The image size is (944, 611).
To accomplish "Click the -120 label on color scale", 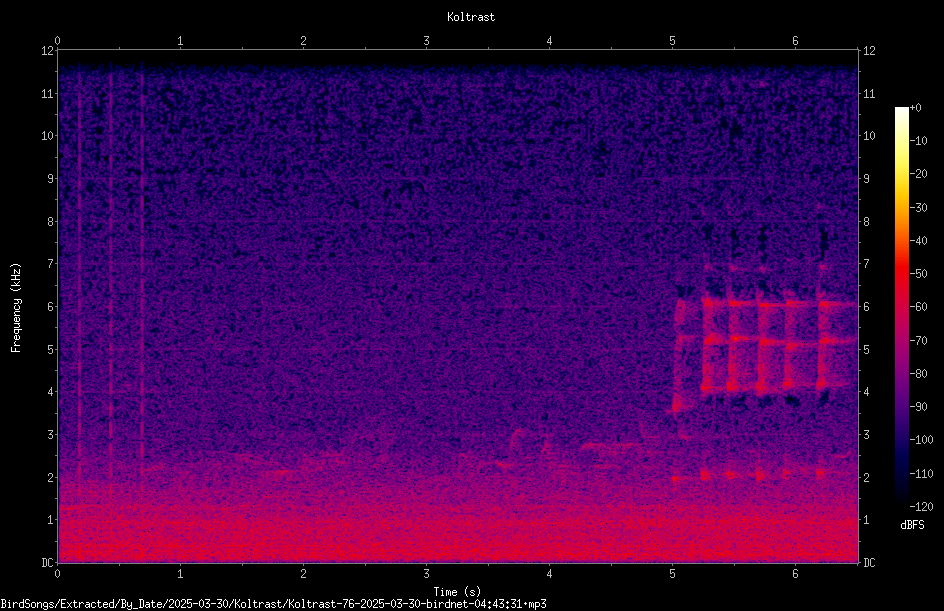I will 922,507.
